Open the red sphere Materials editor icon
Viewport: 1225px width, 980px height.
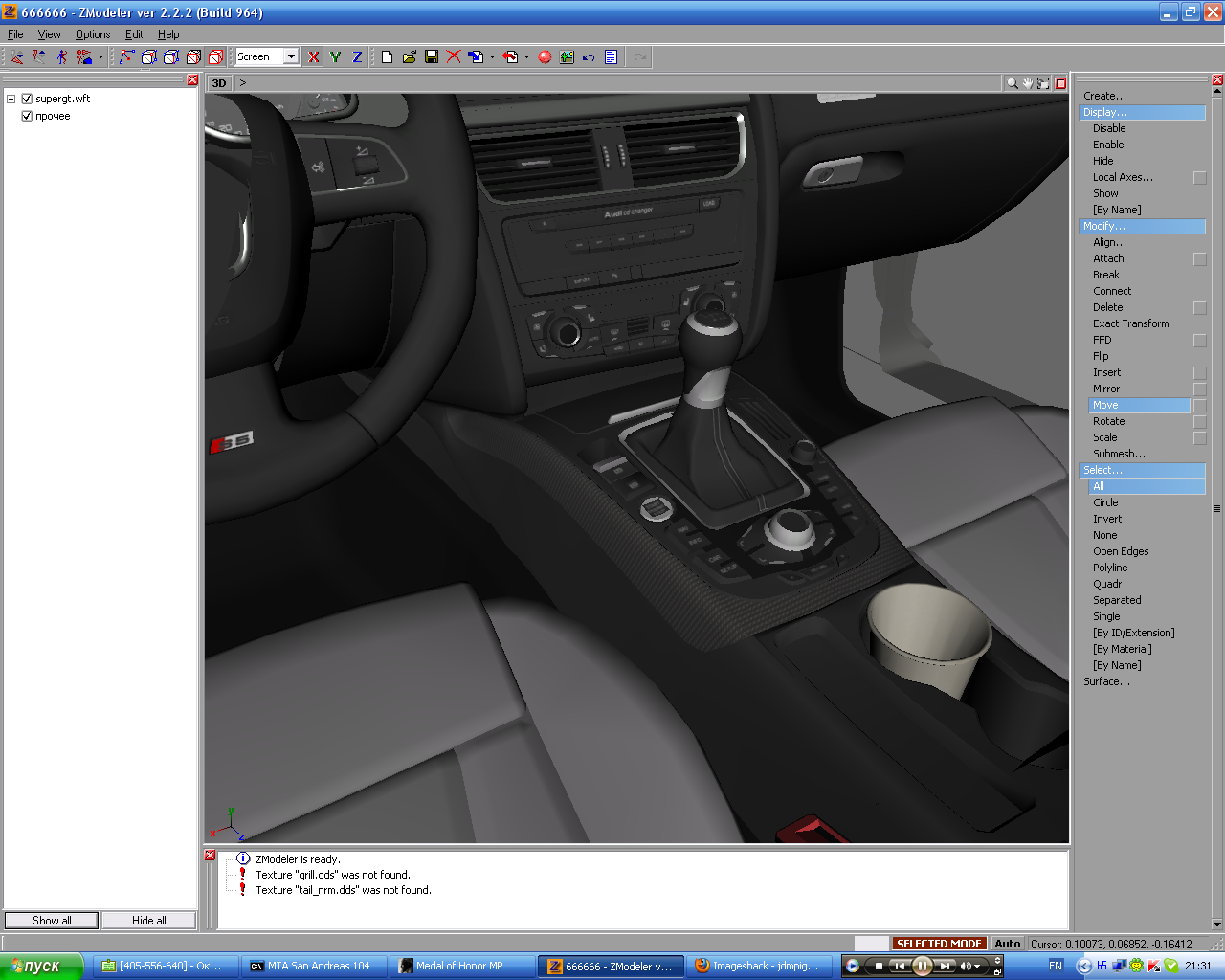coord(545,57)
